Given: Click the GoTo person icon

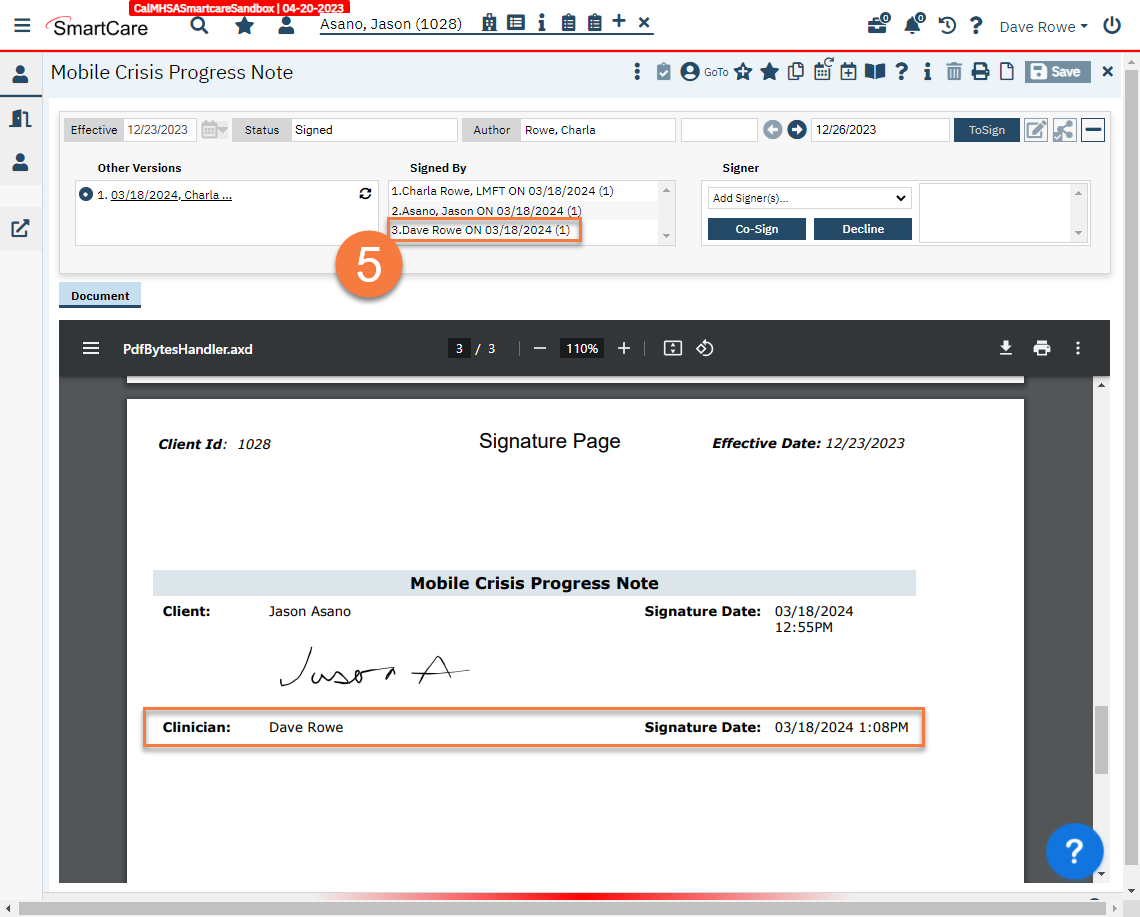Looking at the screenshot, I should click(x=689, y=71).
